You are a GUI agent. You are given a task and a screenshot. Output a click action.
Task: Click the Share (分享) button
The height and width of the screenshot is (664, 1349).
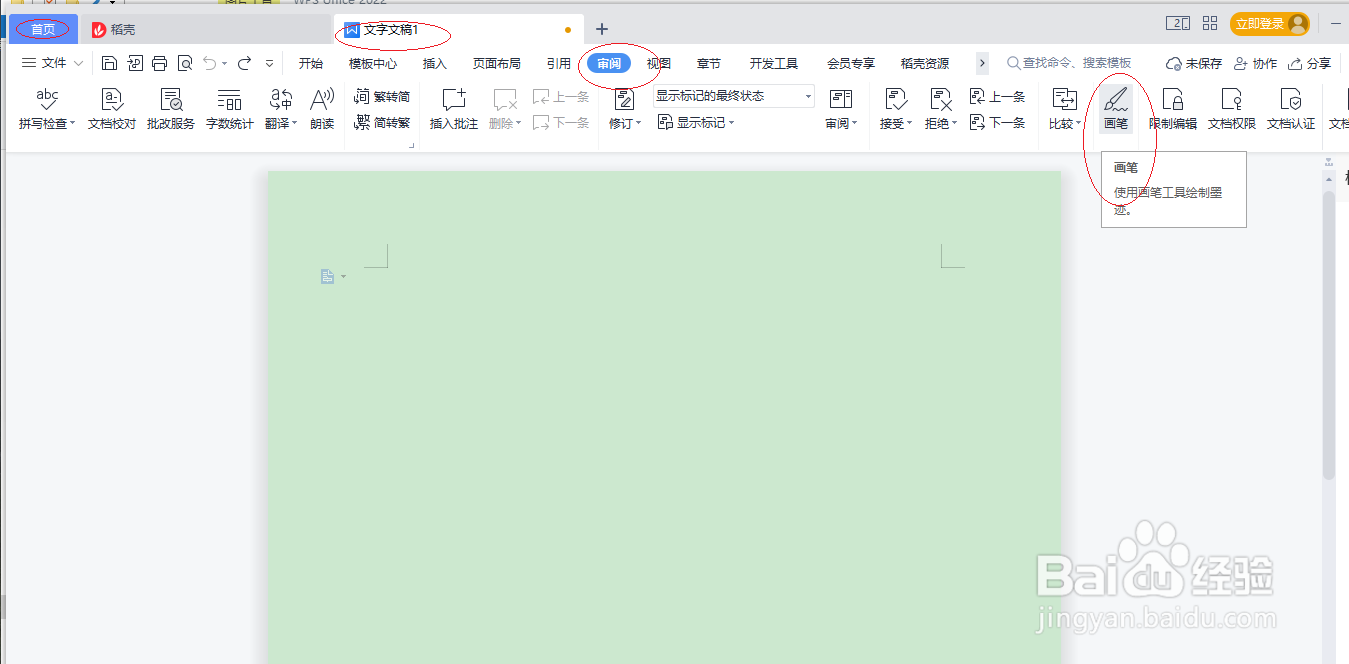(1310, 63)
